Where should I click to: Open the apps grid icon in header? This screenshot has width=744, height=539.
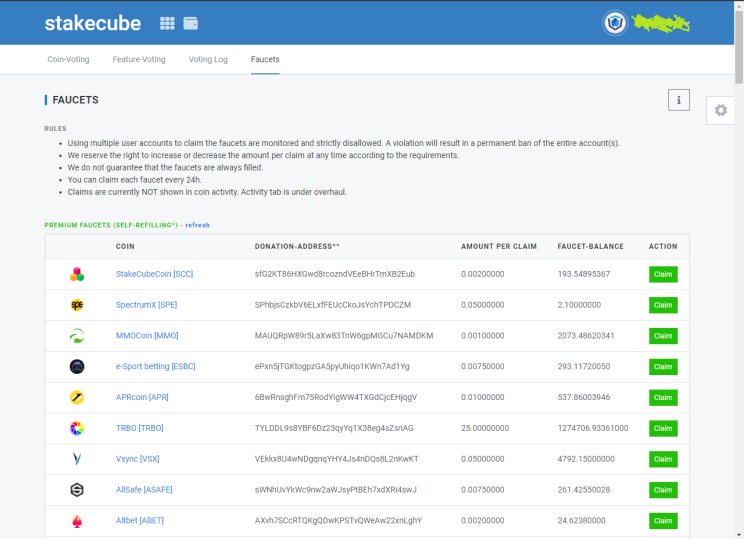(x=167, y=23)
